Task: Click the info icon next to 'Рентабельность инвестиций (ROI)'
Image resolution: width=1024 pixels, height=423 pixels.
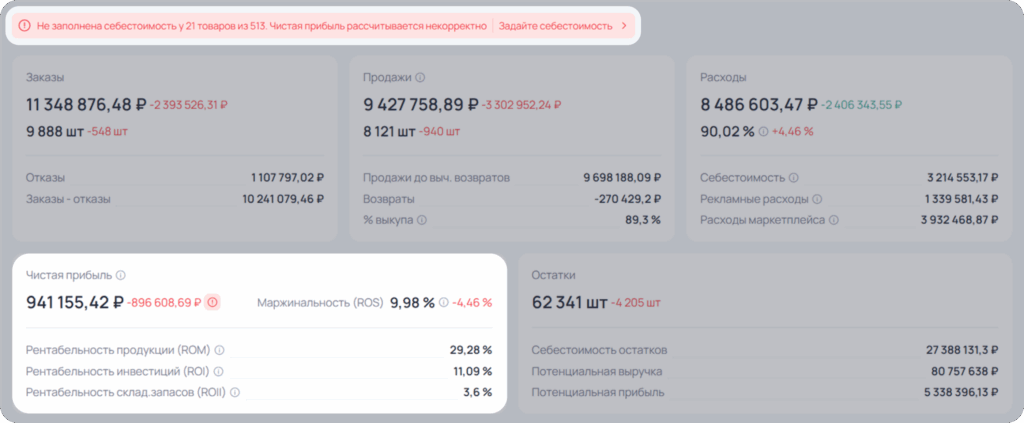Action: [x=218, y=371]
